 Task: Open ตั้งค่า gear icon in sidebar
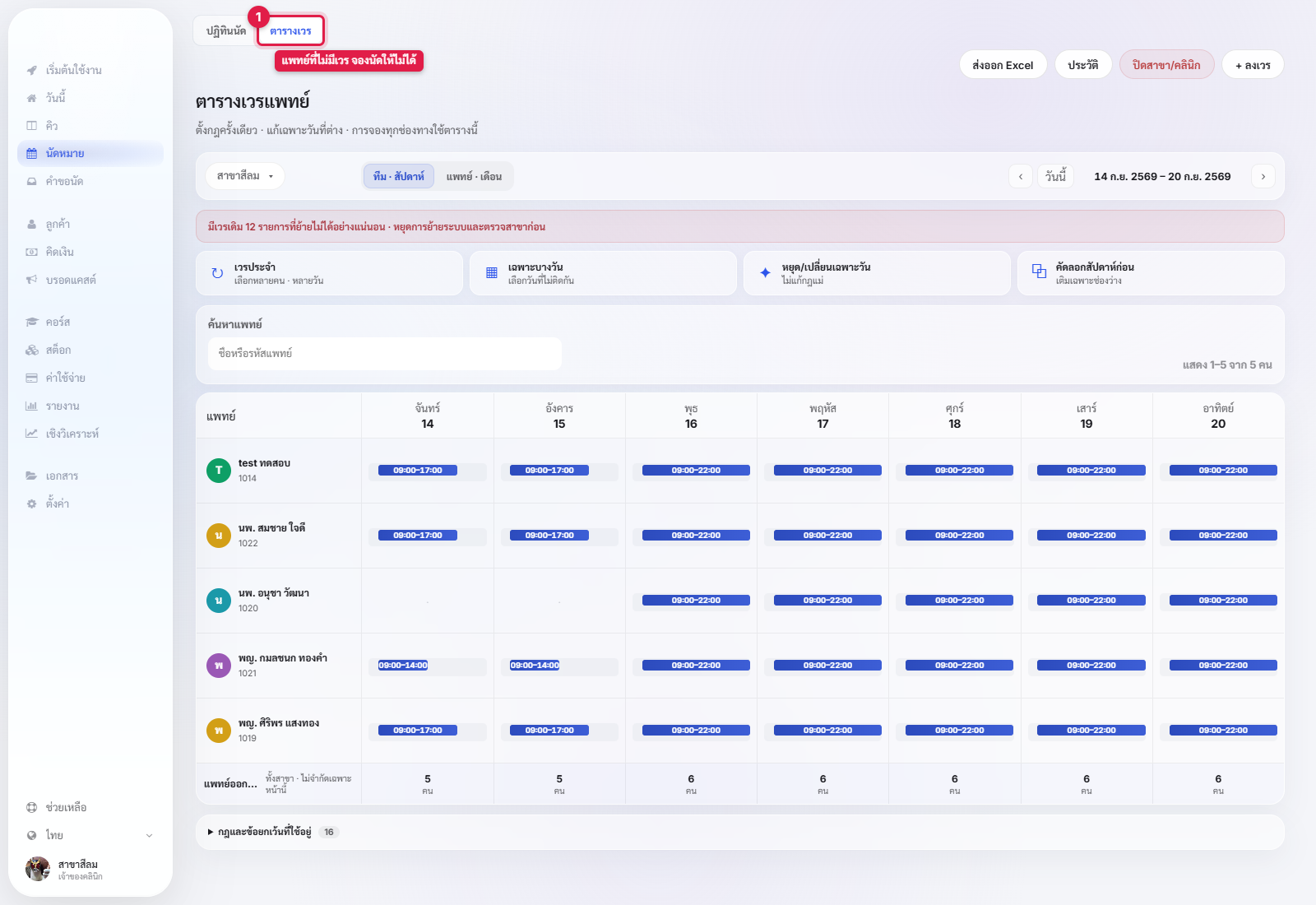pyautogui.click(x=31, y=504)
